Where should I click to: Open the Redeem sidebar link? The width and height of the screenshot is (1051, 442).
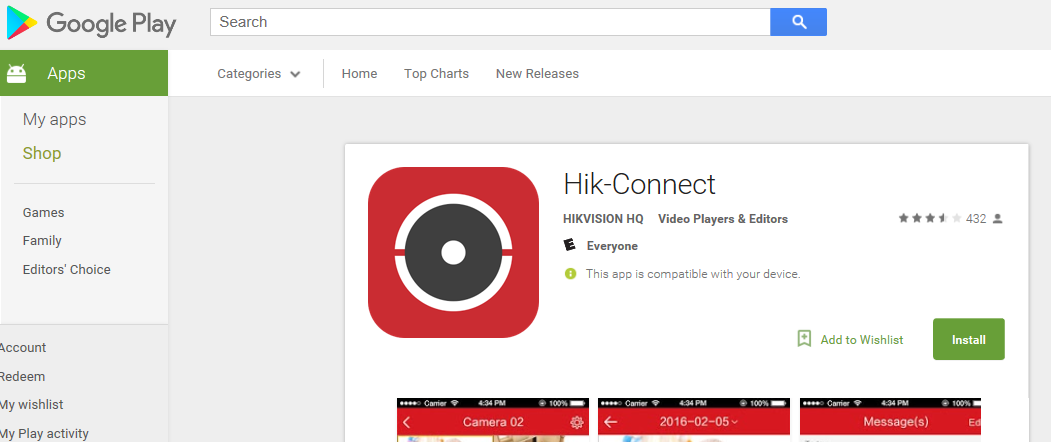[22, 376]
